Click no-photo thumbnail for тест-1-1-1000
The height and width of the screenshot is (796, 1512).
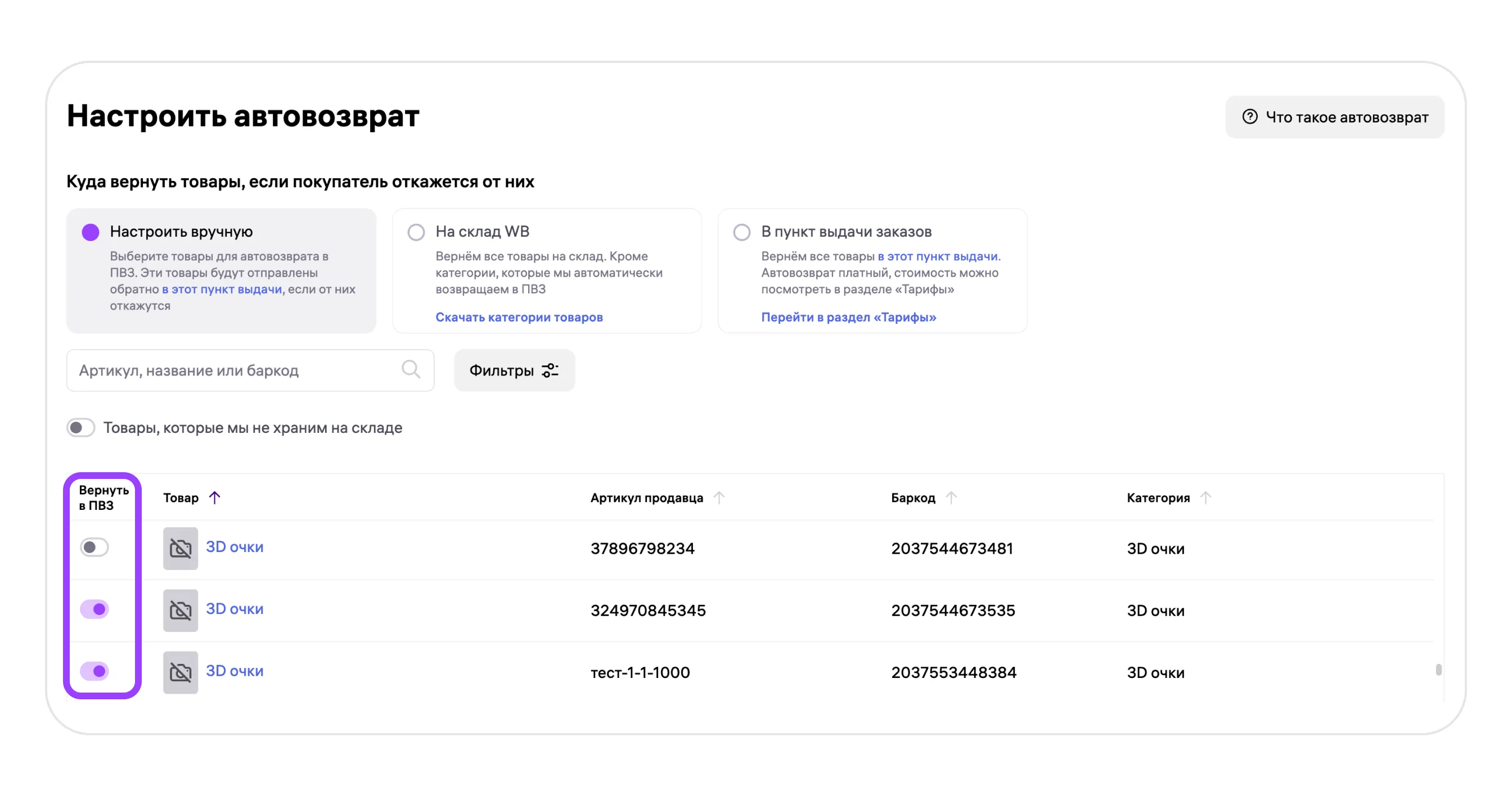click(180, 672)
